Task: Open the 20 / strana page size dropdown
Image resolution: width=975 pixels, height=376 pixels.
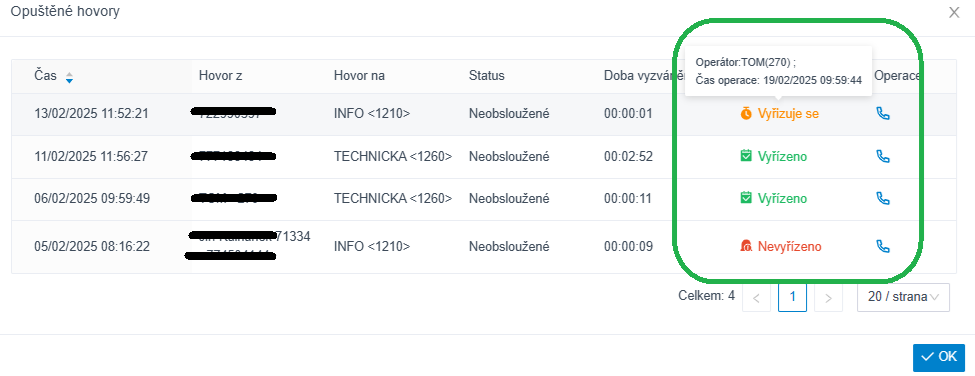Action: point(903,297)
